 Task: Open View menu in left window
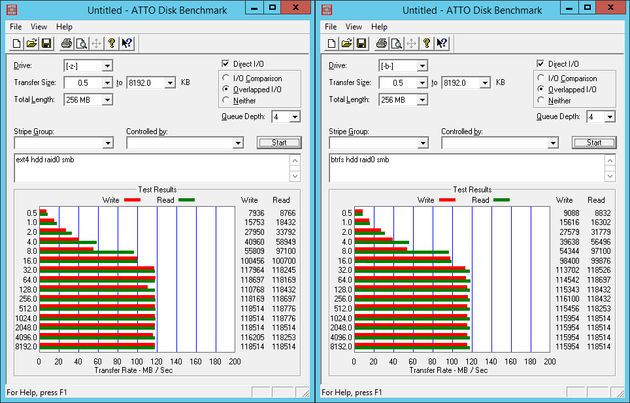(x=39, y=27)
